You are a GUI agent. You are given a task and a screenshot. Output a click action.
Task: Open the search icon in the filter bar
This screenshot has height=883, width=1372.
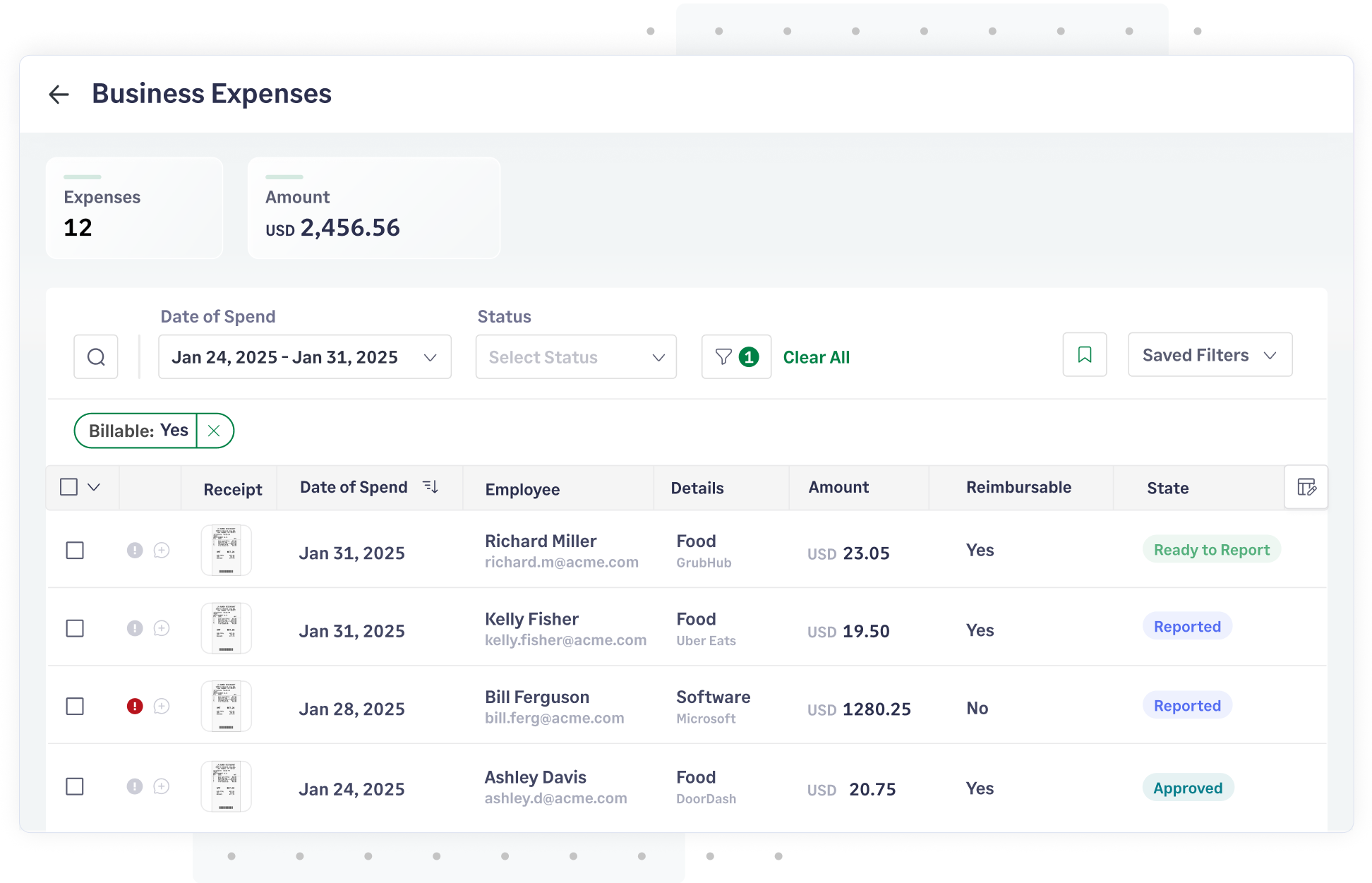pos(96,356)
